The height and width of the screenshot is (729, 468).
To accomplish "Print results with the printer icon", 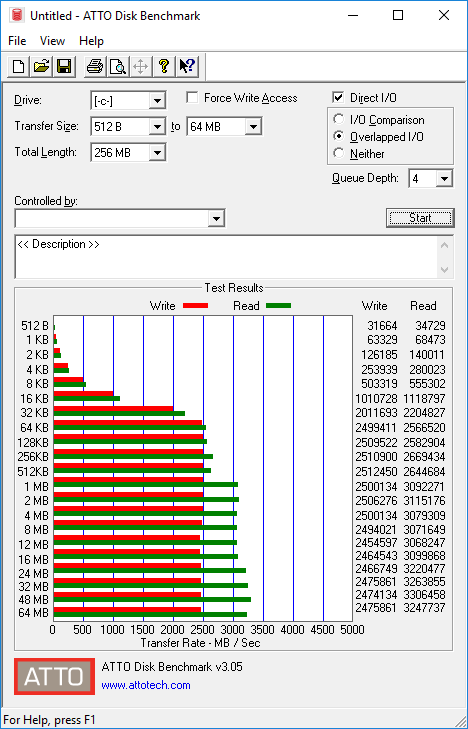I will tap(95, 66).
